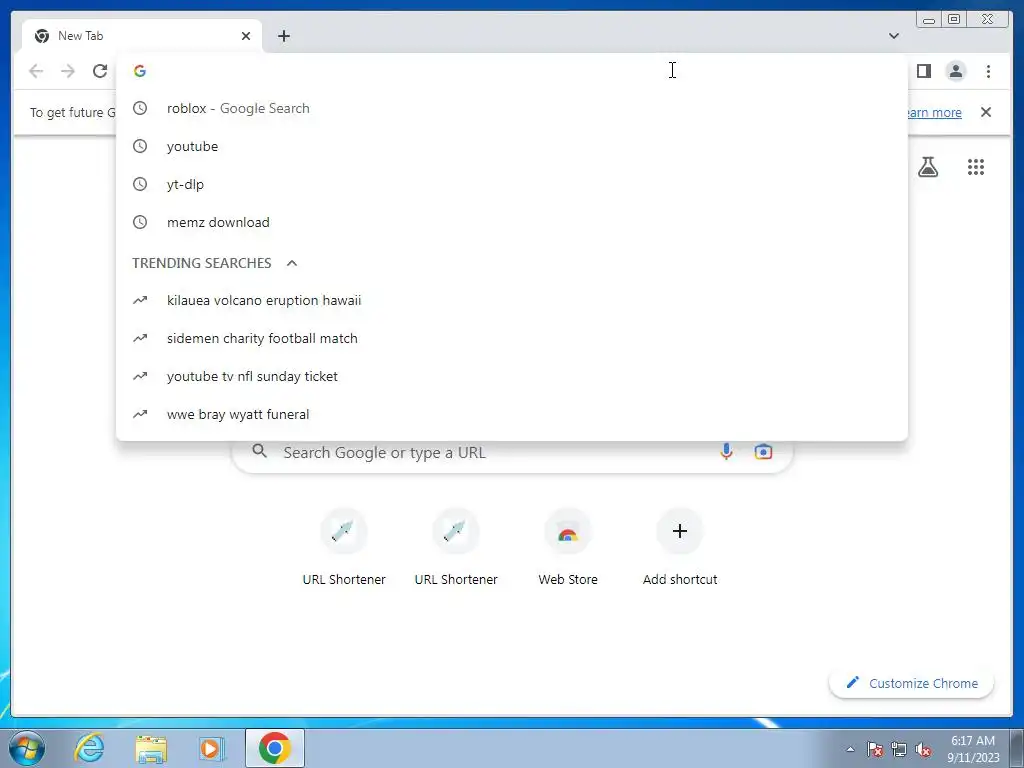Image resolution: width=1024 pixels, height=768 pixels.
Task: Click the omnibox address field
Action: (x=511, y=71)
